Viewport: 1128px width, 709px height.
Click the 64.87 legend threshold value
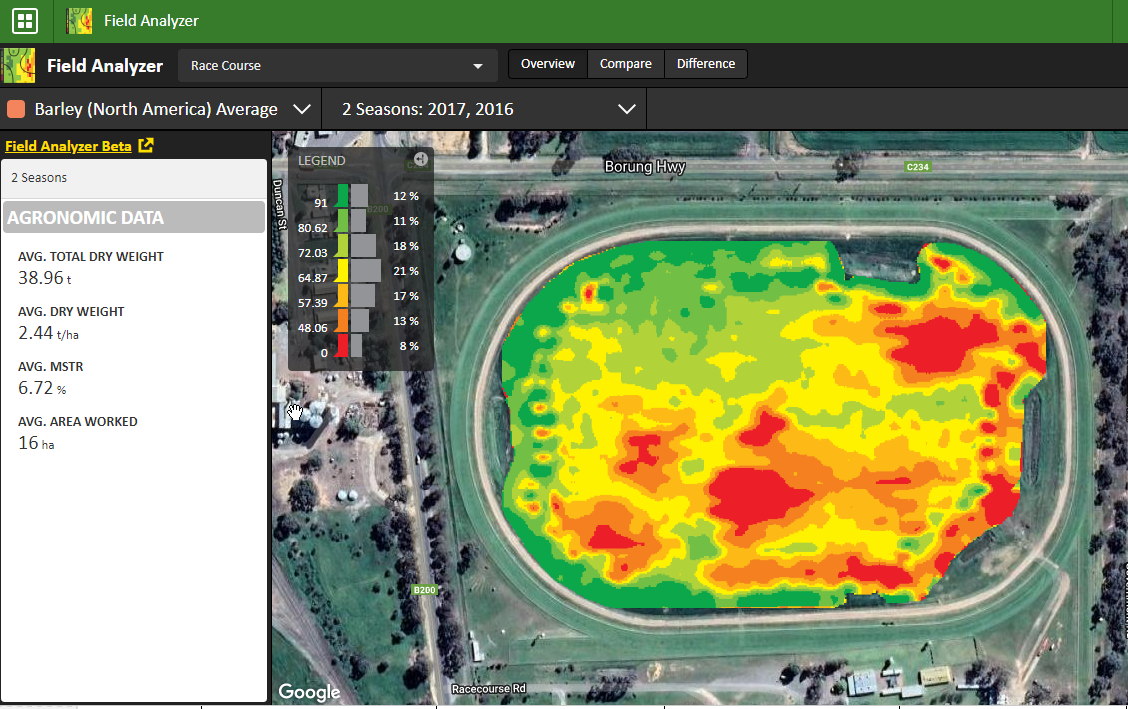tap(312, 278)
